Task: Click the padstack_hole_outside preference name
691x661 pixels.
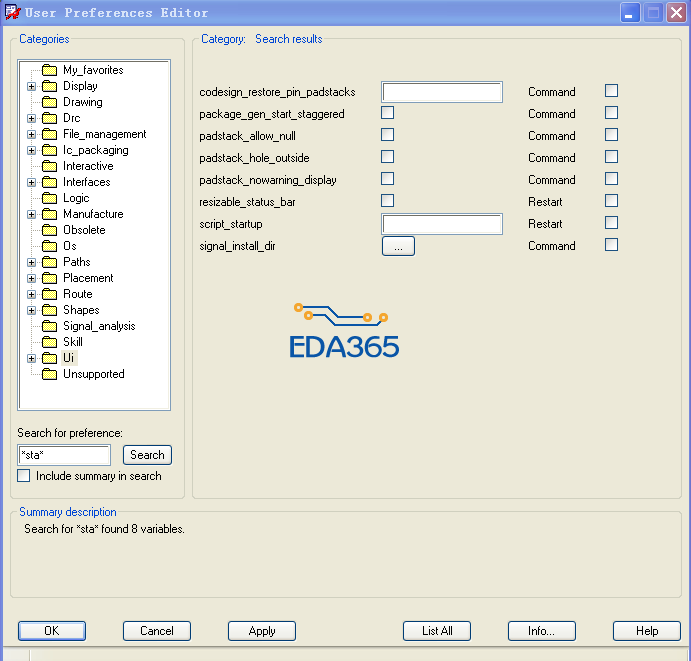Action: tap(254, 158)
